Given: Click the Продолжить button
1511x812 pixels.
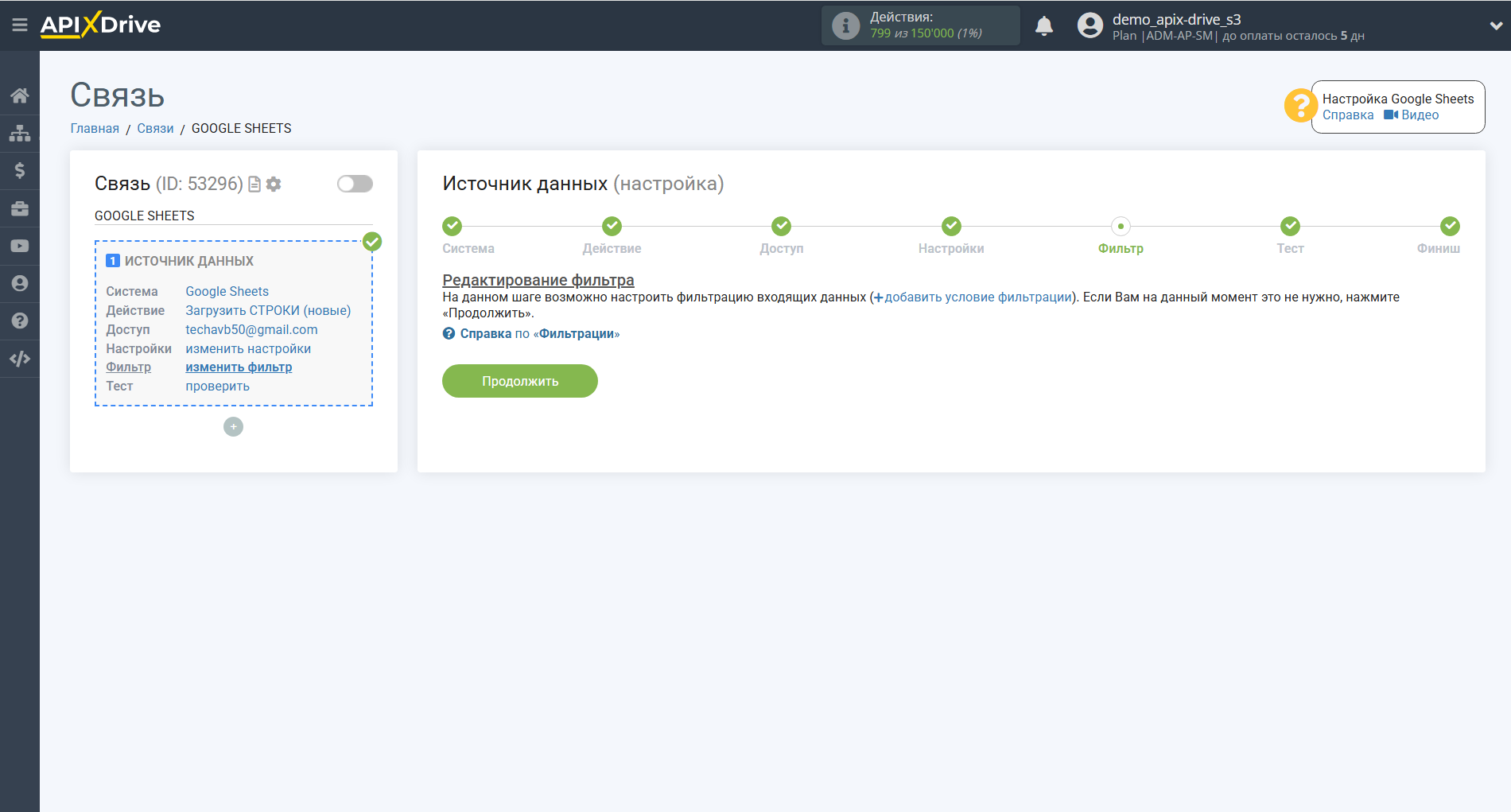Looking at the screenshot, I should pos(519,381).
